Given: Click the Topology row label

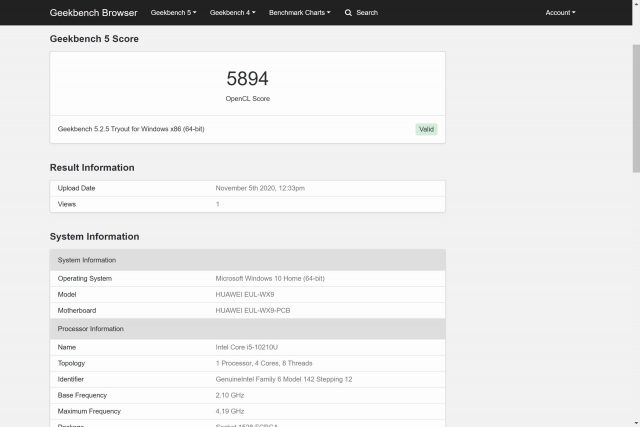Looking at the screenshot, I should click(x=71, y=363).
